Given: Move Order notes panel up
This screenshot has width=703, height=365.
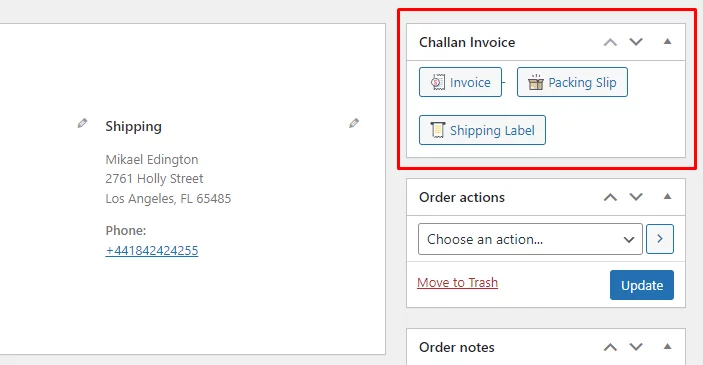Looking at the screenshot, I should [x=610, y=347].
